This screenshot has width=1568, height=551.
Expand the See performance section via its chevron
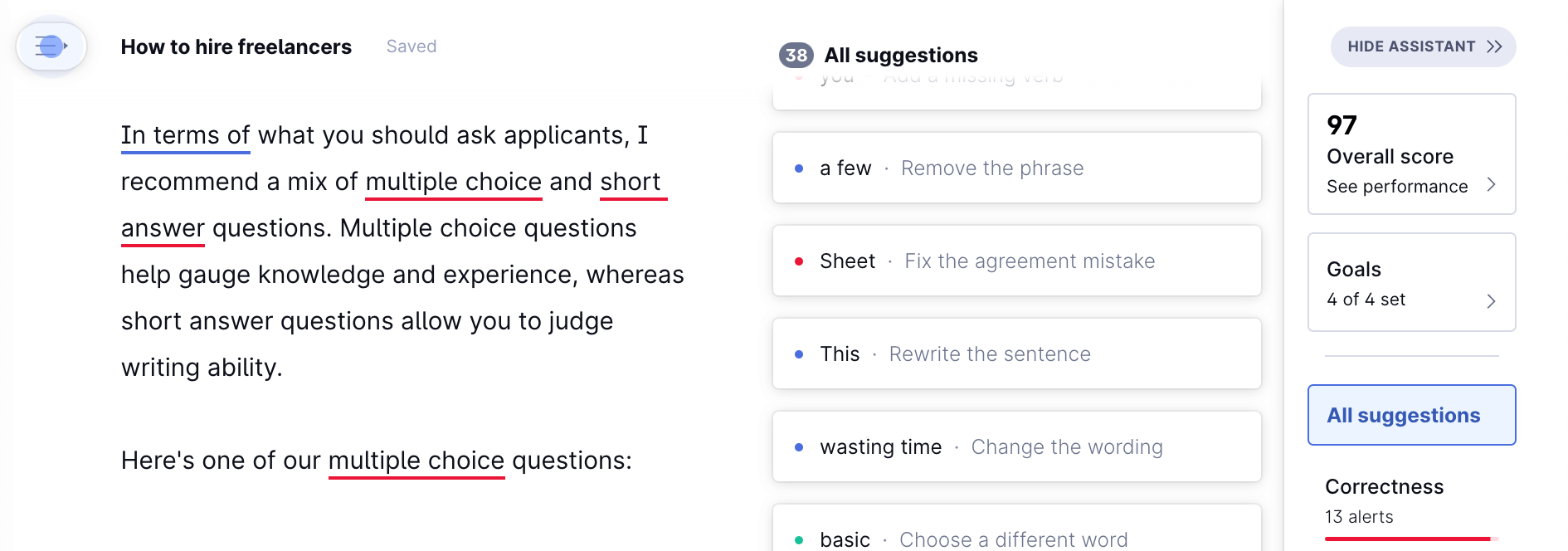coord(1491,185)
